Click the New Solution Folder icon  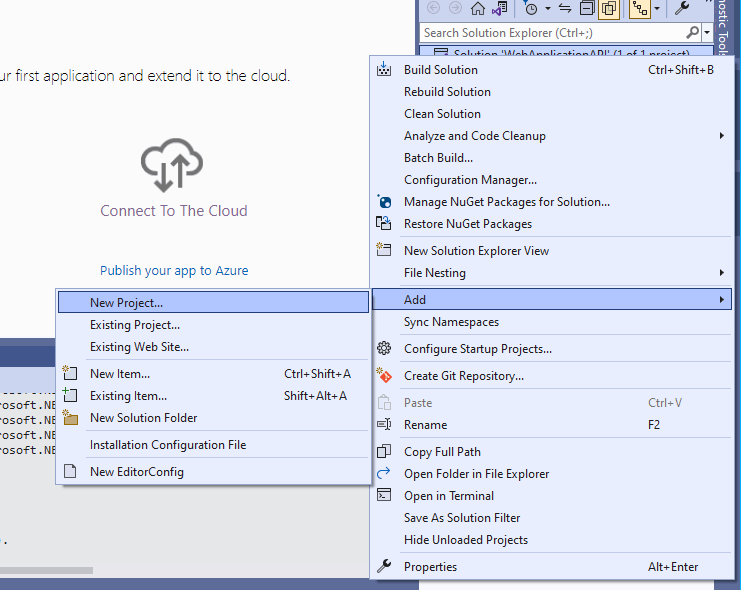(70, 417)
